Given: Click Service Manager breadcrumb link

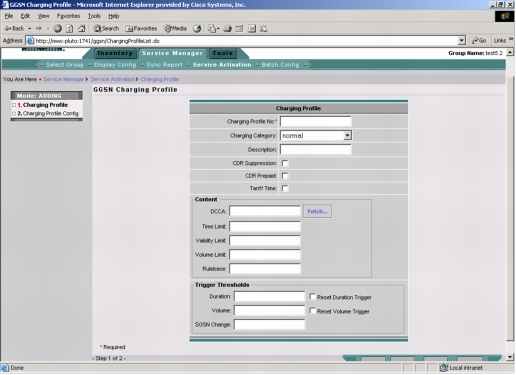Looking at the screenshot, I should (x=64, y=79).
